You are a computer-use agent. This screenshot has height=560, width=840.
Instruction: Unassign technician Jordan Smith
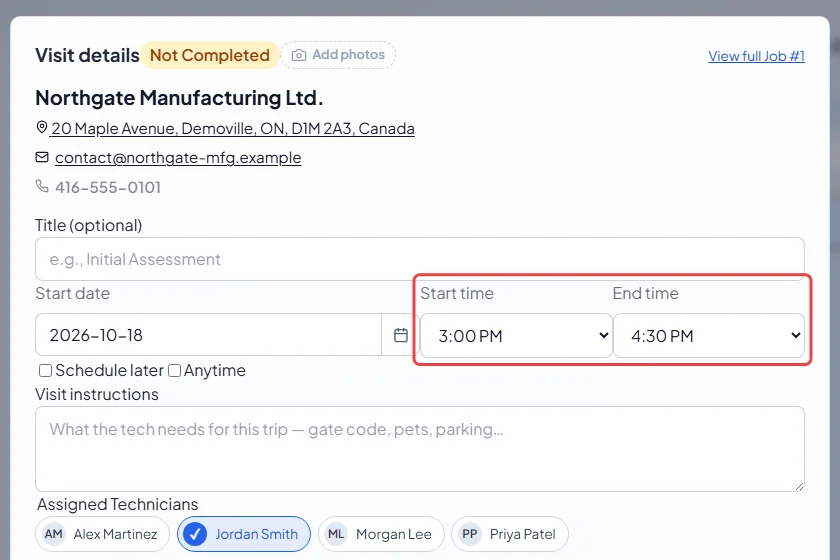(244, 534)
